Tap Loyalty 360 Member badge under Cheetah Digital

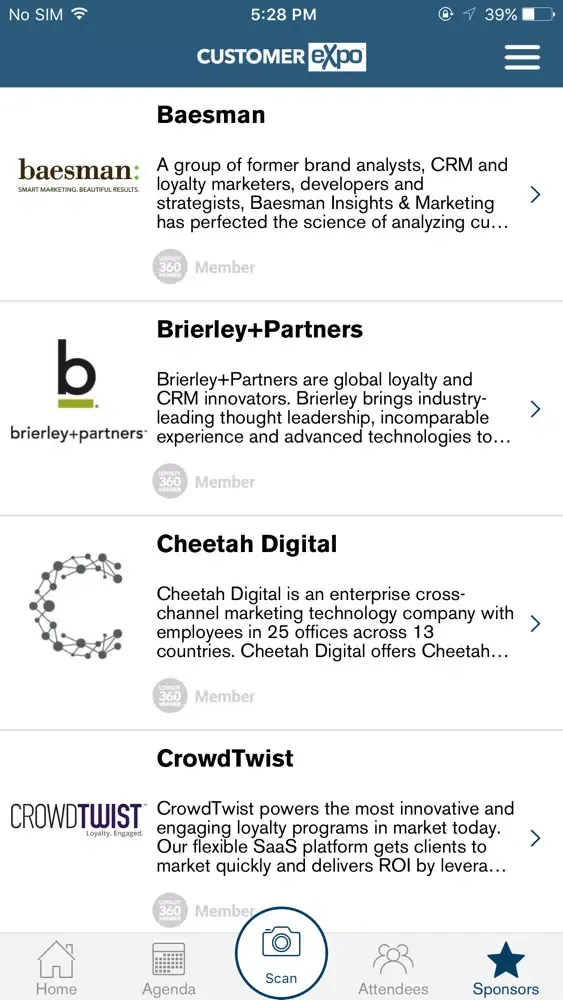[x=203, y=696]
